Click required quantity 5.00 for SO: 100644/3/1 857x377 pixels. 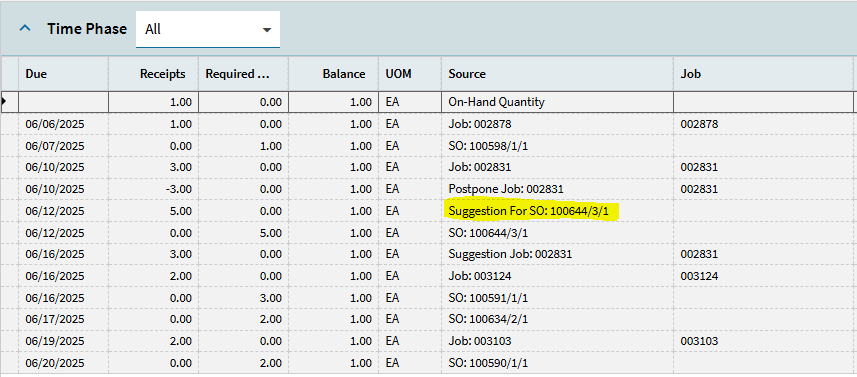(x=272, y=233)
